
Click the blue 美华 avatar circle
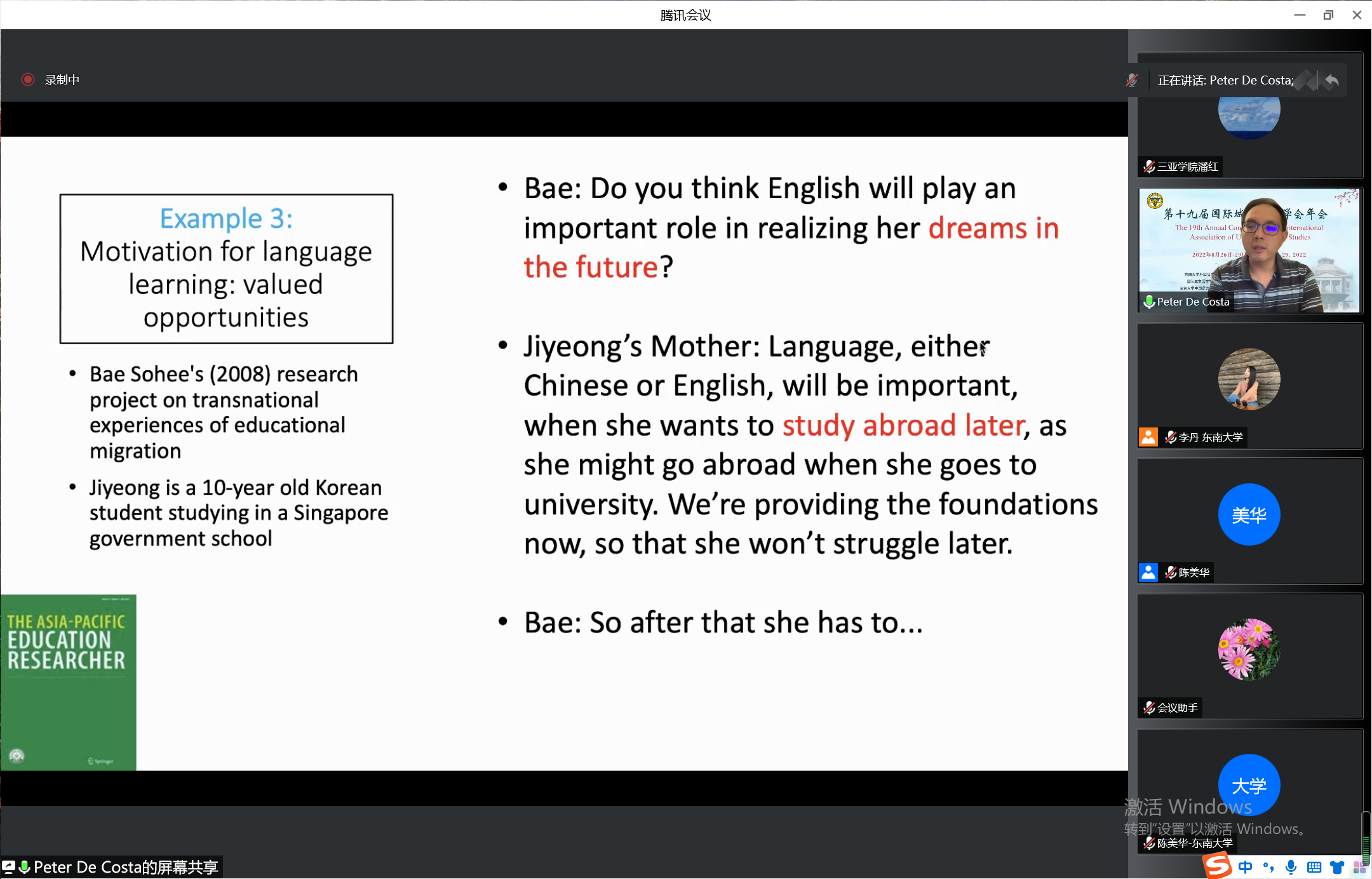pos(1249,514)
